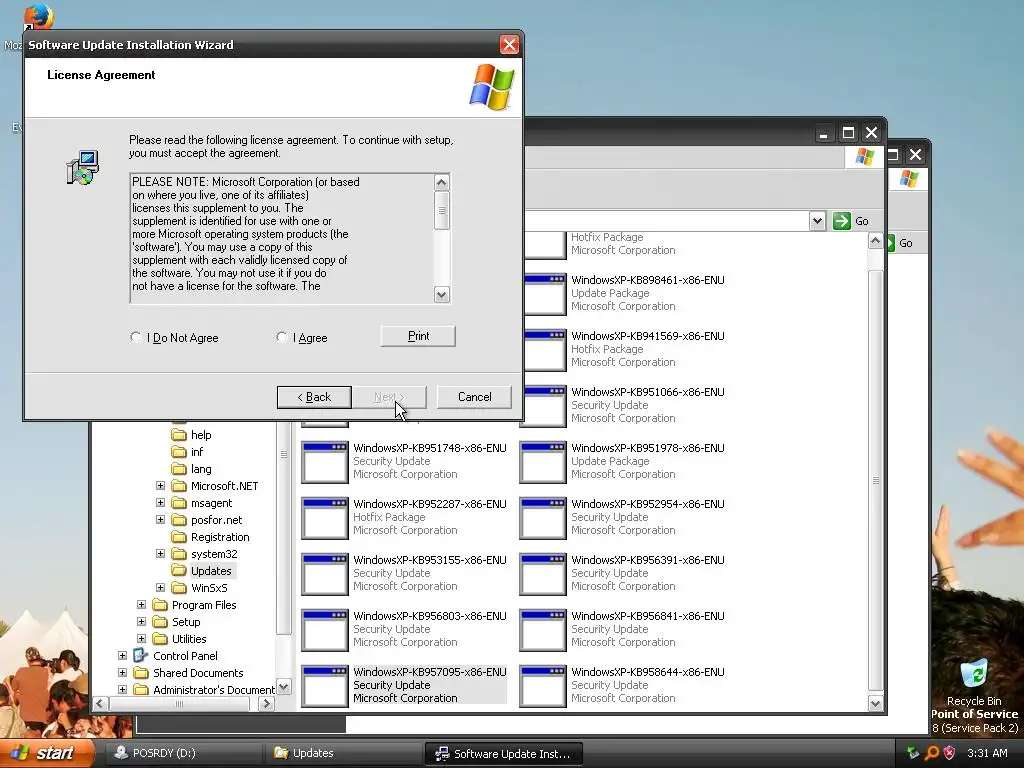Expand the Utilities folder node
Viewport: 1024px width, 768px height.
(141, 638)
